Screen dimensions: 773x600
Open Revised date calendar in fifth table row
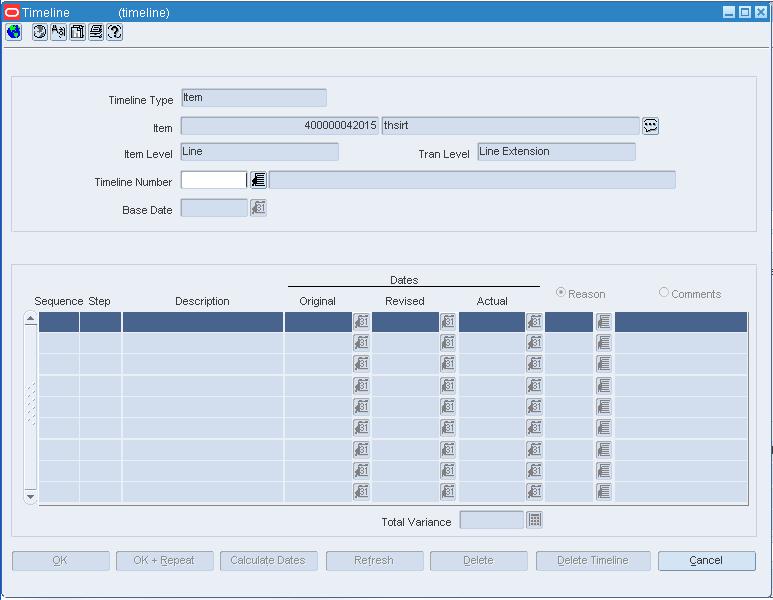click(x=448, y=407)
